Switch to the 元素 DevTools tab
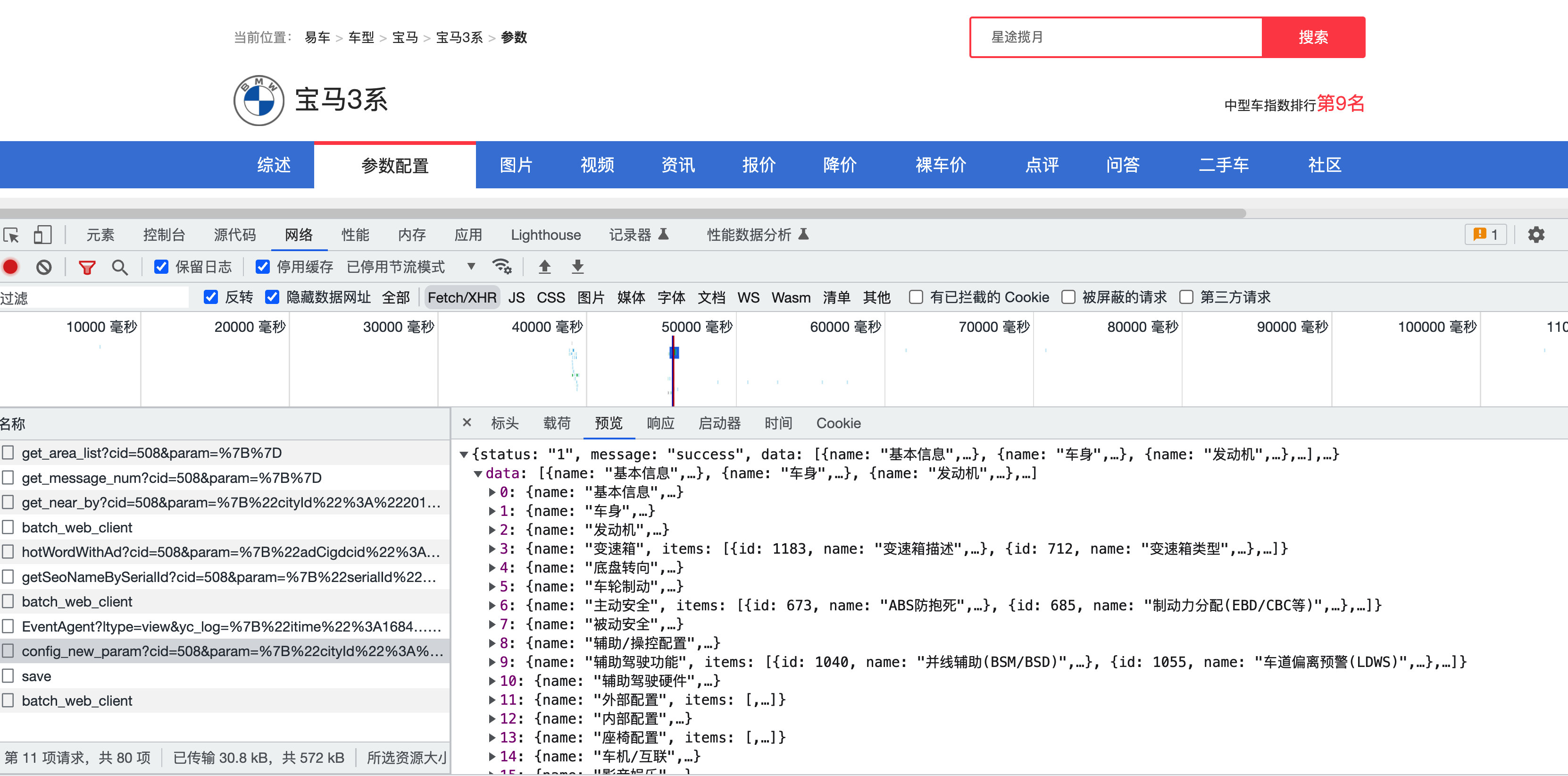Image resolution: width=1568 pixels, height=776 pixels. click(100, 235)
